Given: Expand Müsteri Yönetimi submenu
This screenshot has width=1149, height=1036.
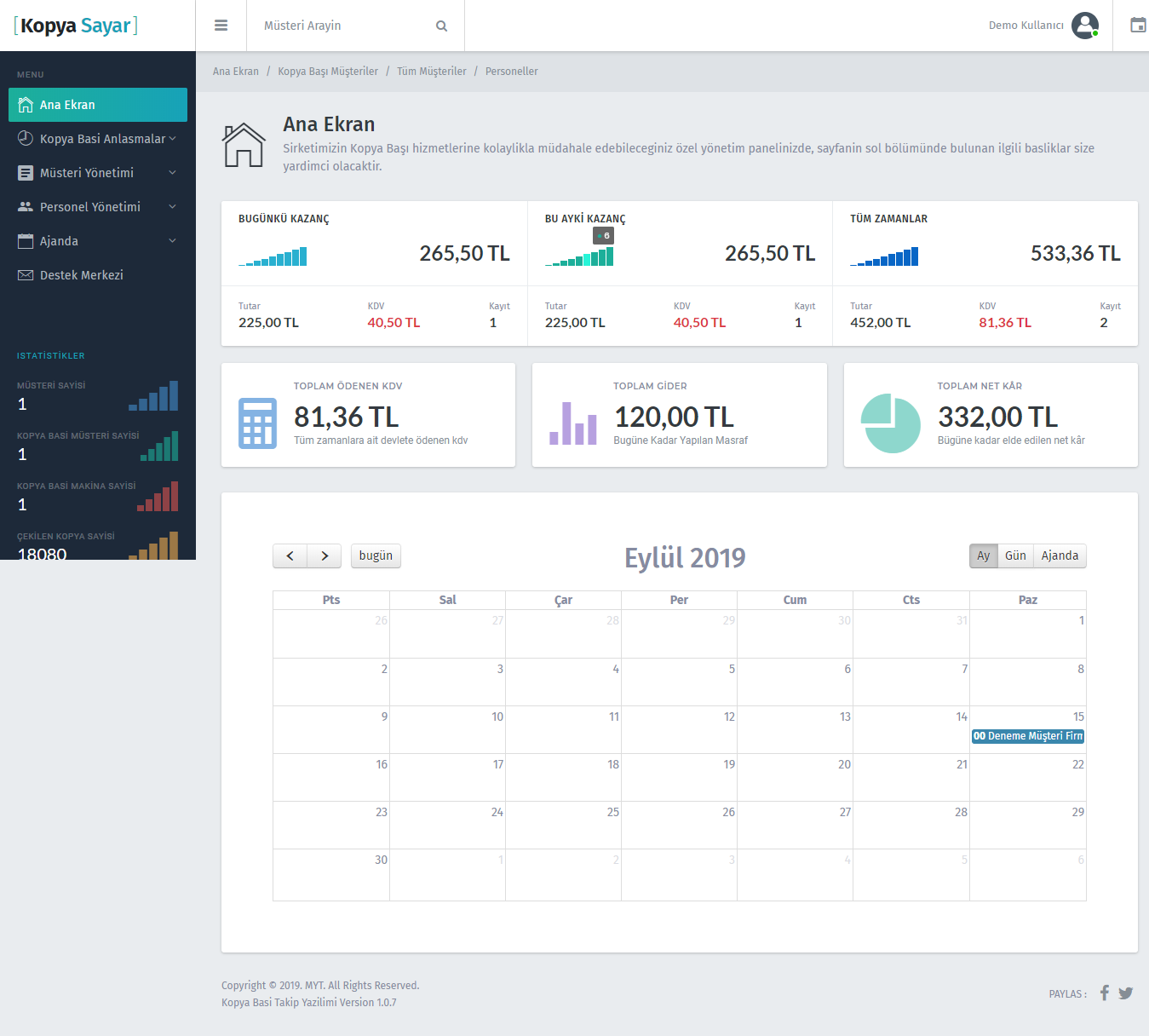Looking at the screenshot, I should pyautogui.click(x=97, y=173).
